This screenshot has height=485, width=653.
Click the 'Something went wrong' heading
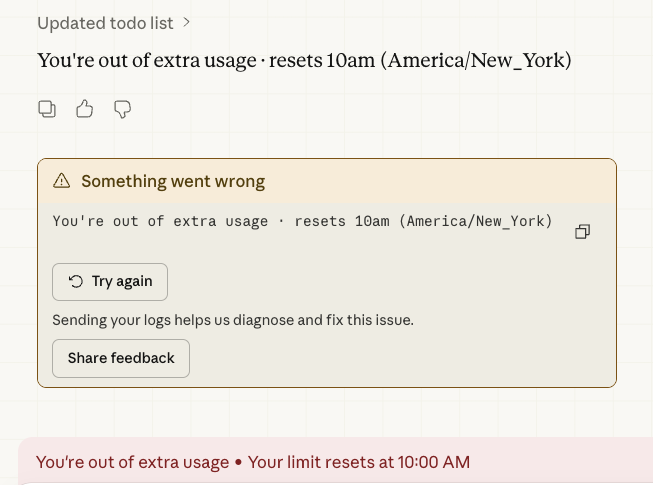tap(173, 182)
